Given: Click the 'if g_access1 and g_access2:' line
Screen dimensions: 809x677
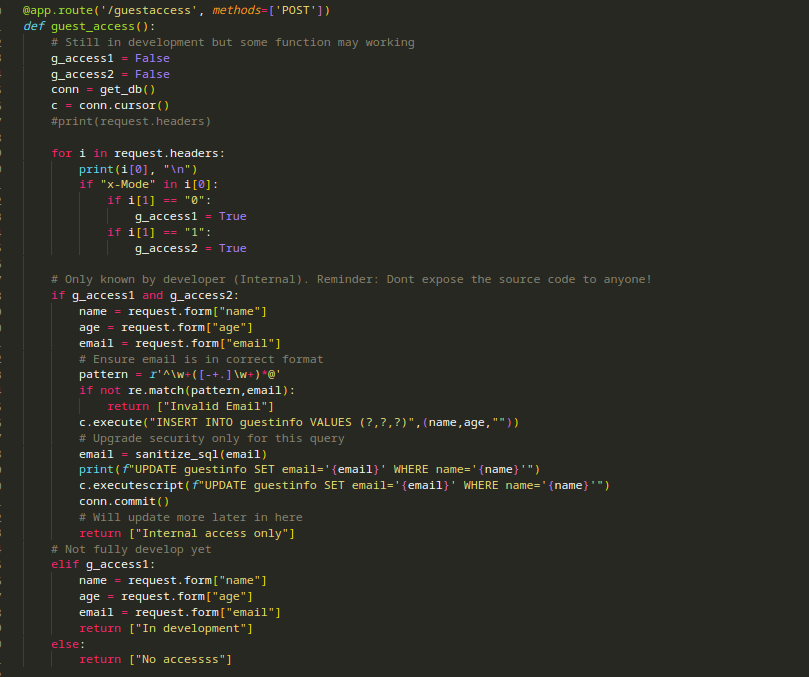Looking at the screenshot, I should (x=145, y=296).
